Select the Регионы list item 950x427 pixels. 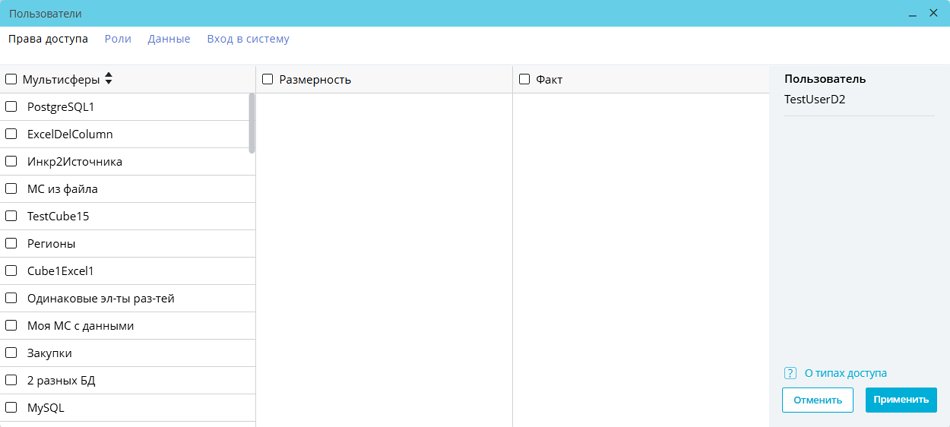tap(51, 244)
